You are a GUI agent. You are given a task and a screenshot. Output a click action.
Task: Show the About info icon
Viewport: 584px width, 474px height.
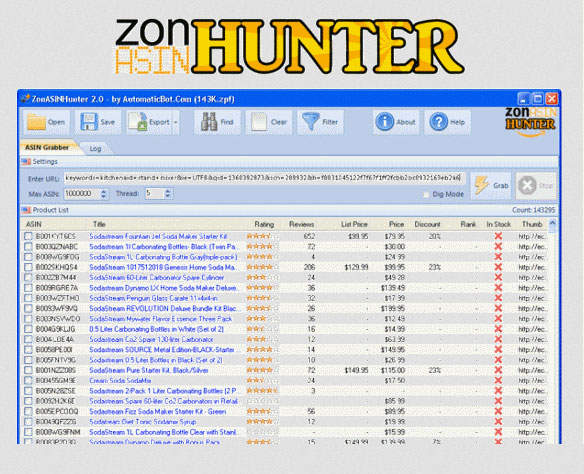pyautogui.click(x=396, y=122)
